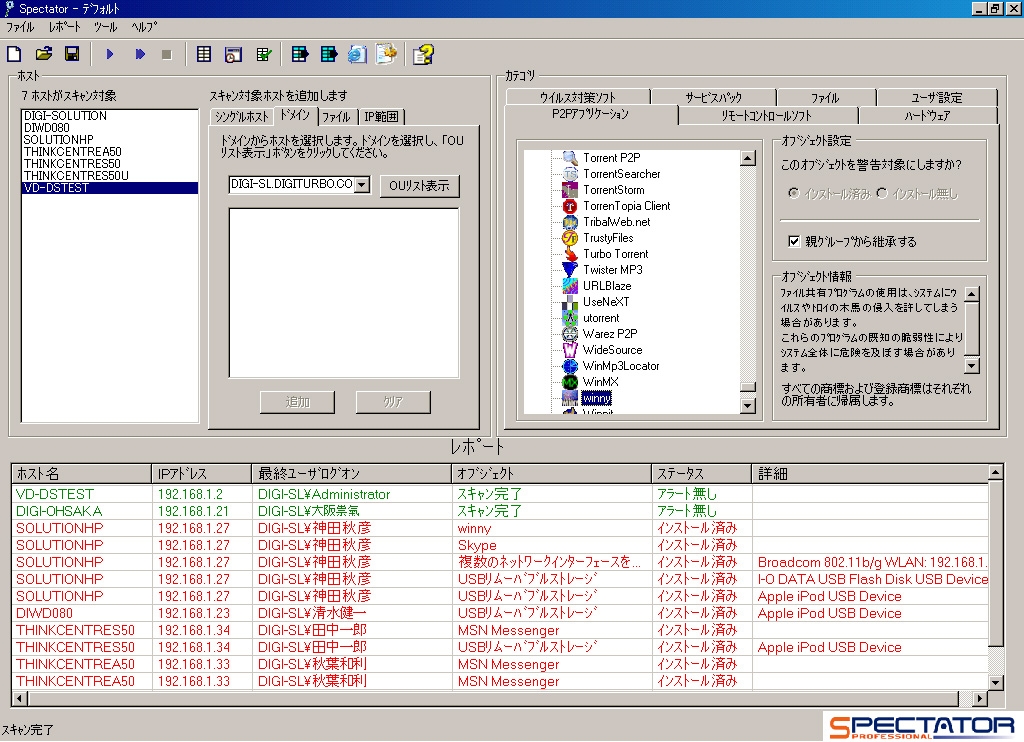Viewport: 1024px width, 742px height.
Task: Click the クリア button
Action: point(392,402)
